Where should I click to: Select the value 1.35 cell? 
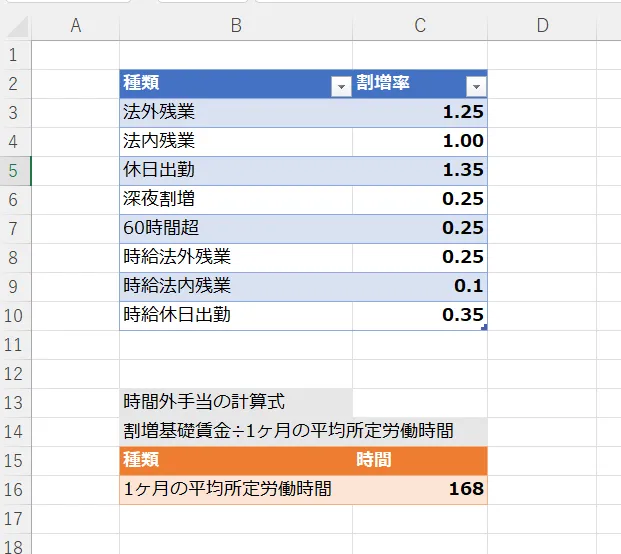420,170
